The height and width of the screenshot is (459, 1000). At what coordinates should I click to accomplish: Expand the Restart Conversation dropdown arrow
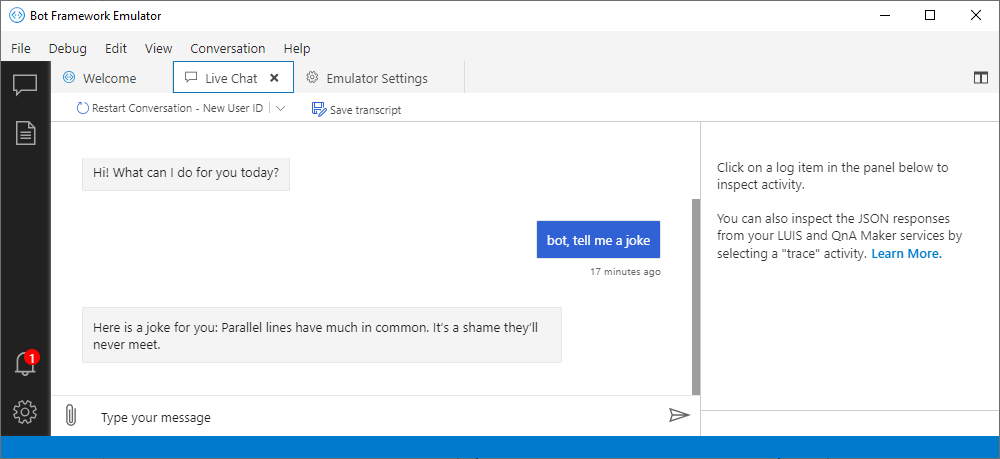(280, 108)
